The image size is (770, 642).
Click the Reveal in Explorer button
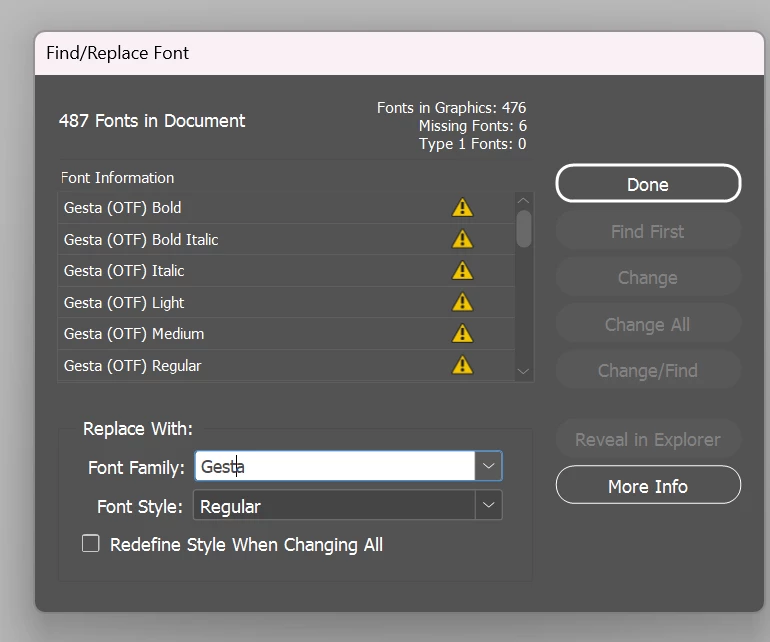[x=648, y=439]
